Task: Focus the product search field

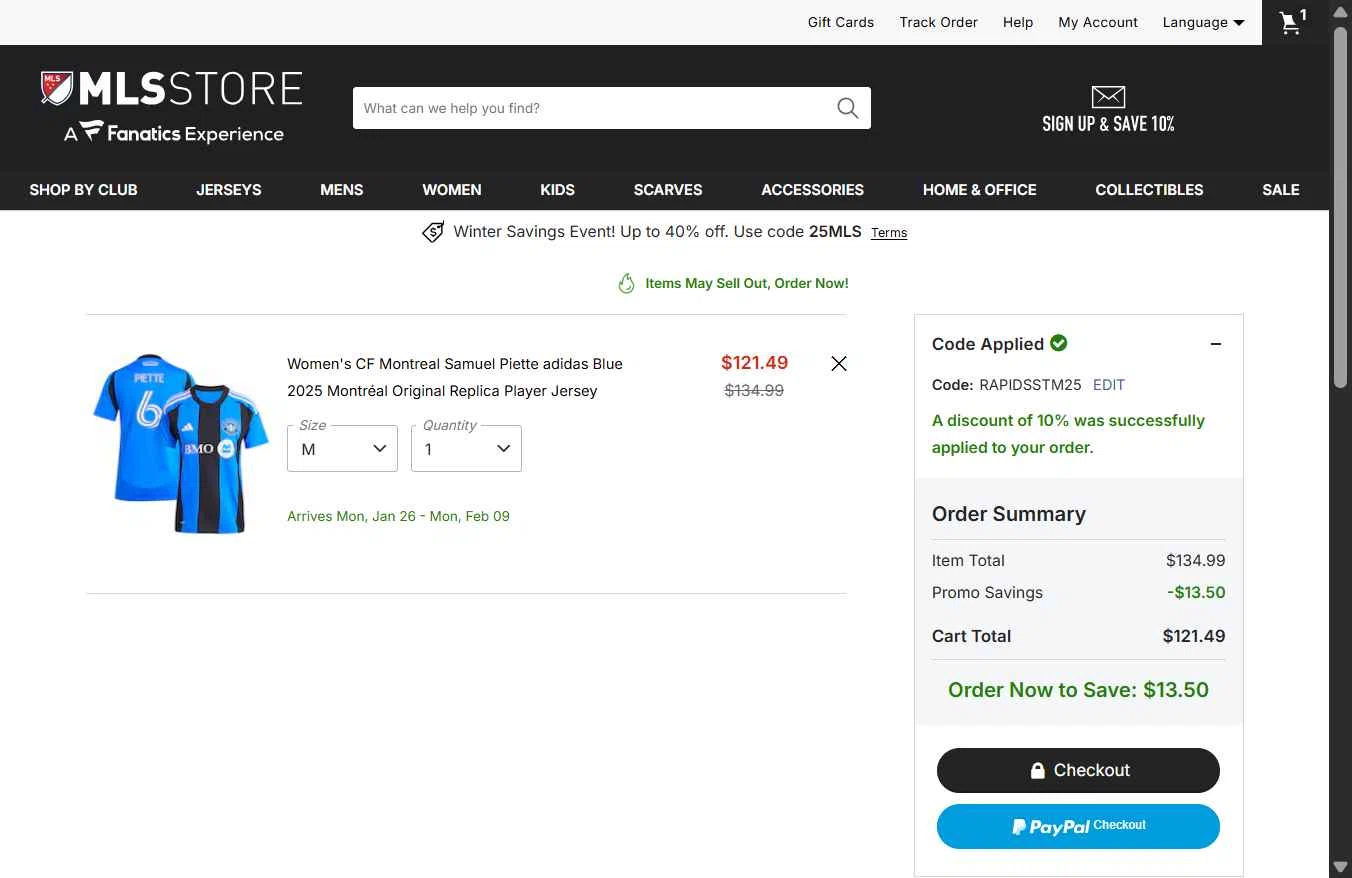Action: pyautogui.click(x=596, y=108)
